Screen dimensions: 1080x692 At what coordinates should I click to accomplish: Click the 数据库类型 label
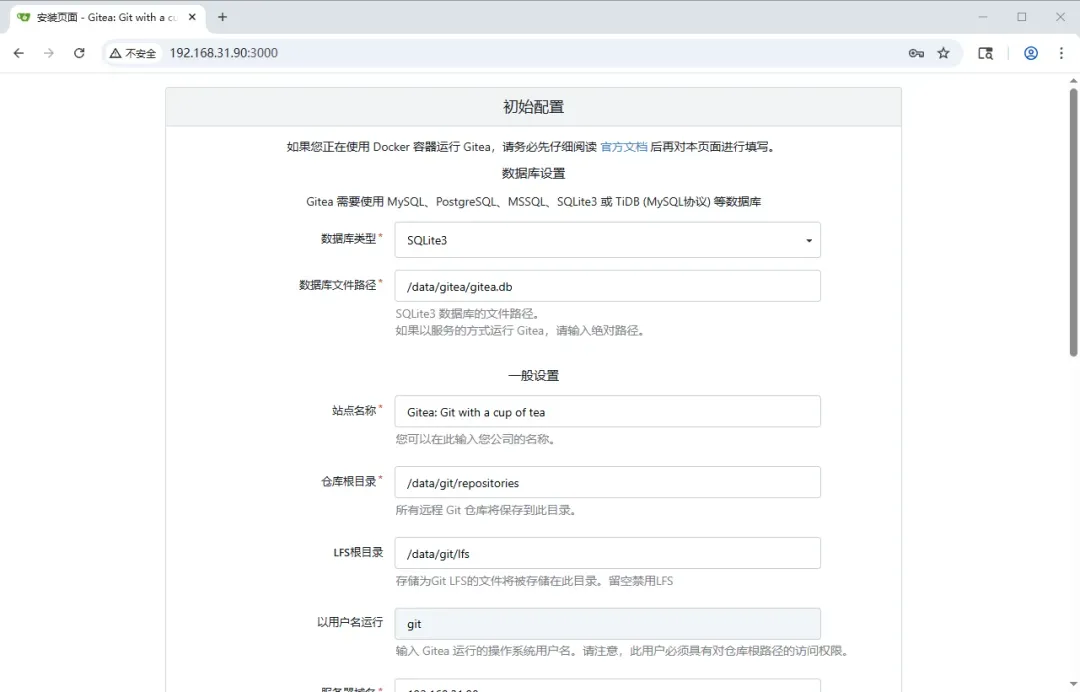(x=349, y=239)
